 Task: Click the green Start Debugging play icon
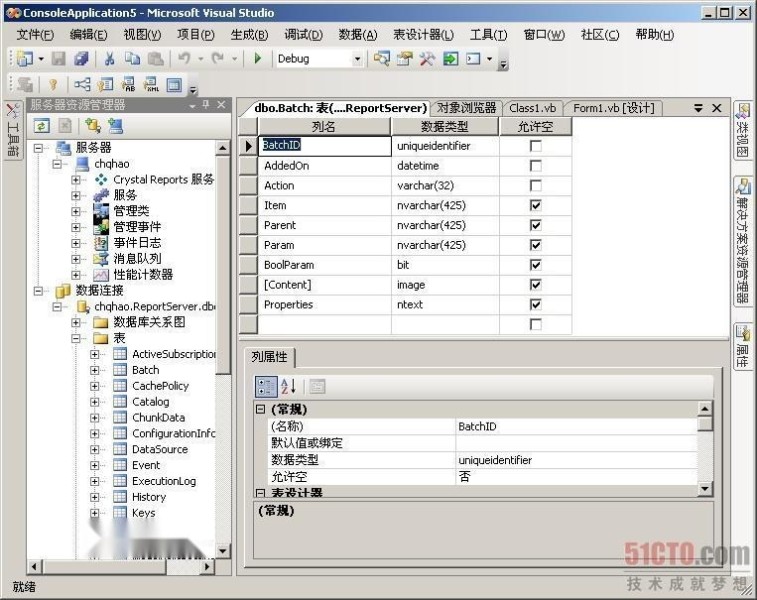pos(258,59)
